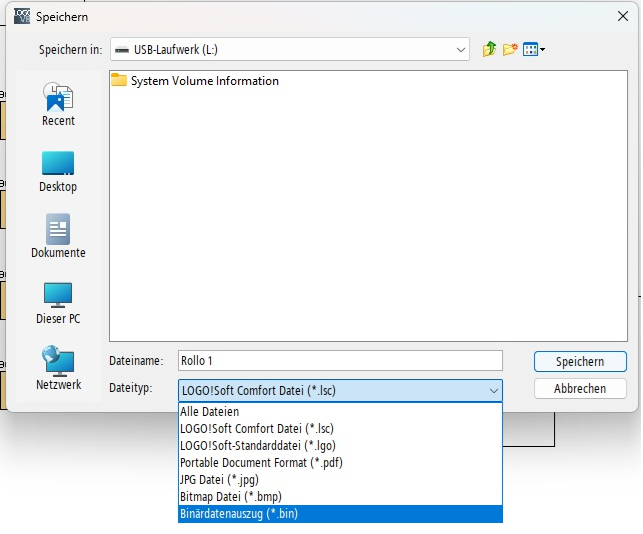The height and width of the screenshot is (534, 643).
Task: Open the view menu icon
Action: (534, 50)
